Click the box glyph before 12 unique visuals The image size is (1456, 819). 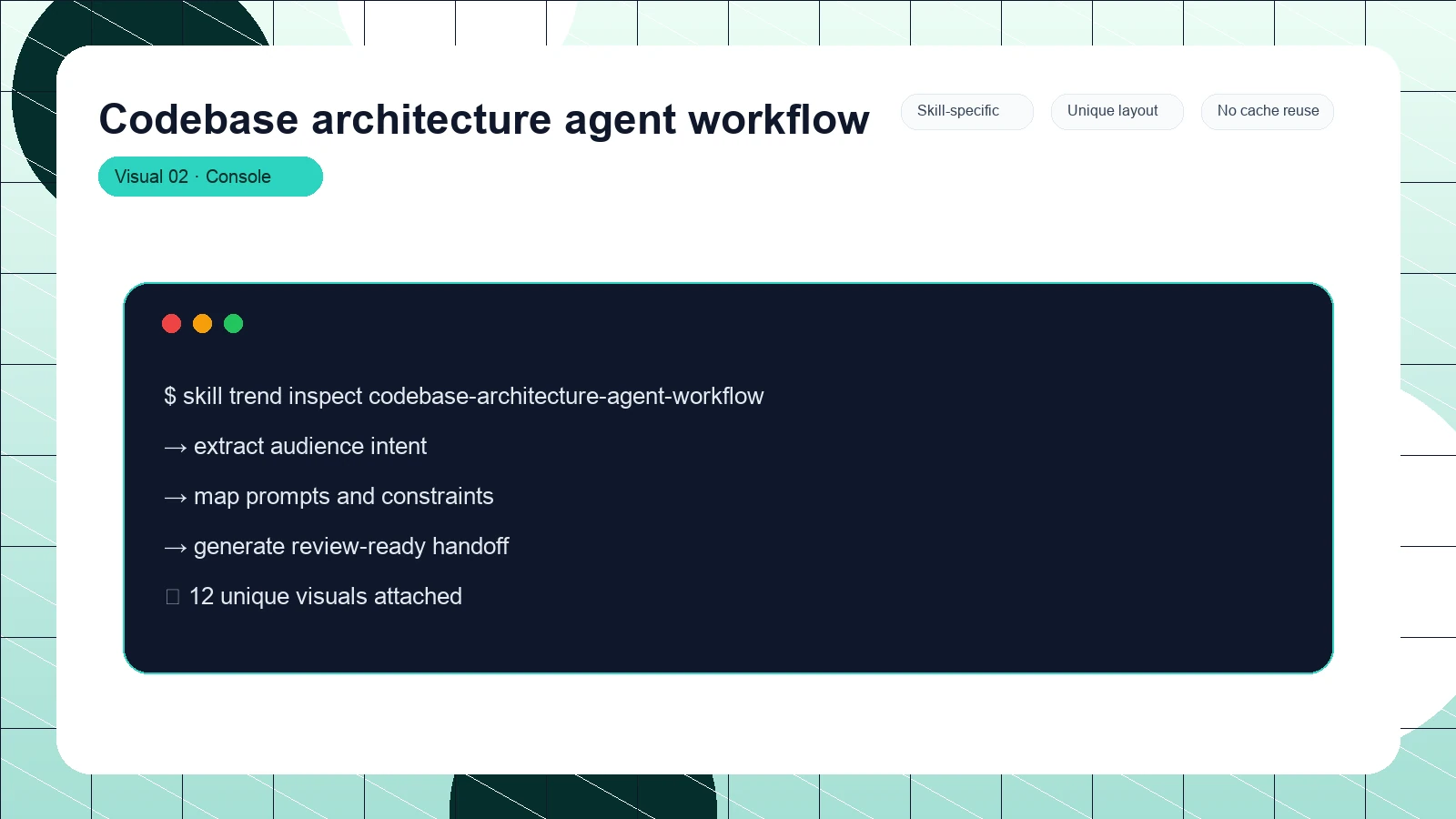(x=172, y=597)
